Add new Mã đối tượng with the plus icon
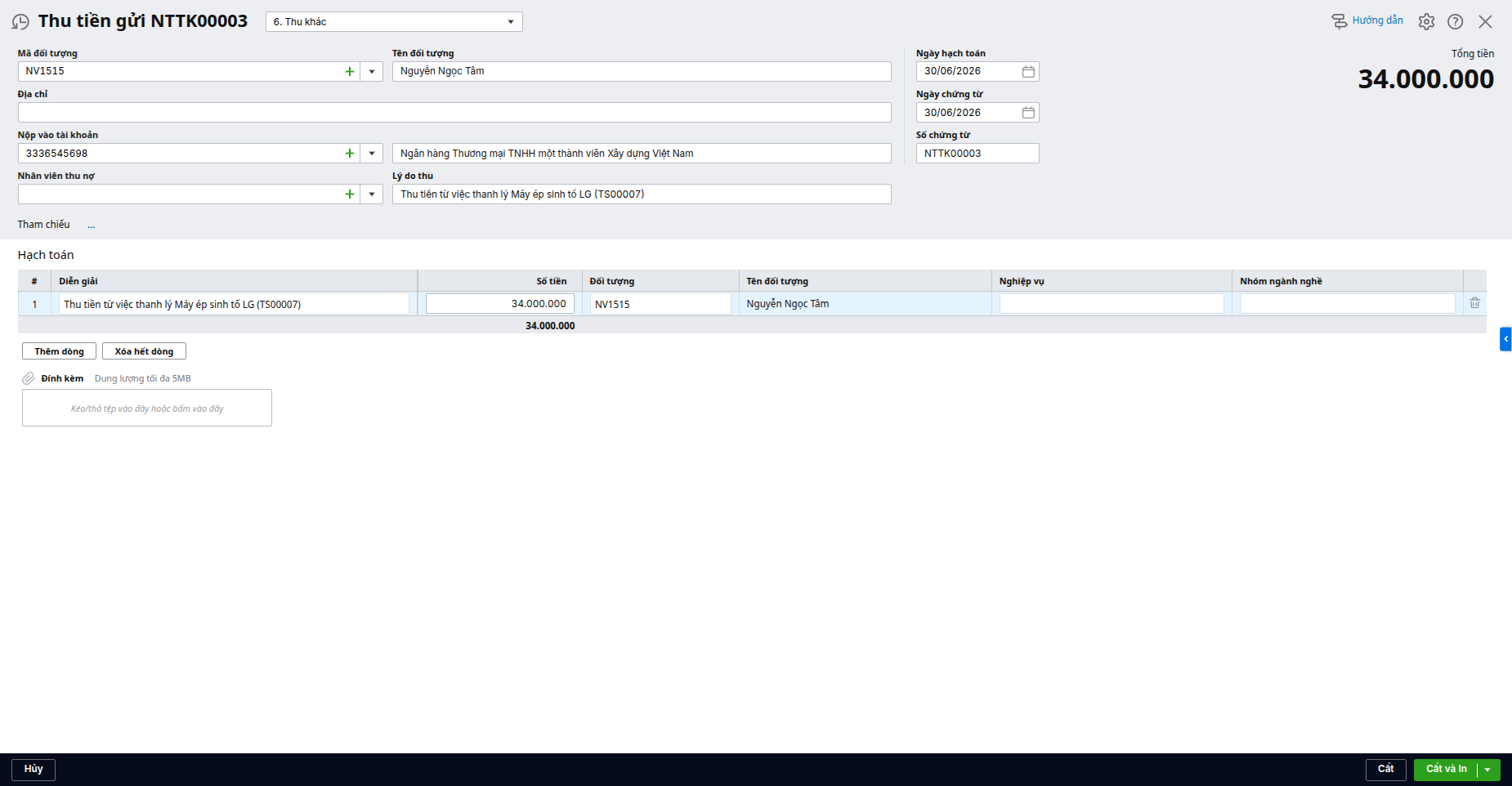Image resolution: width=1512 pixels, height=786 pixels. tap(350, 72)
